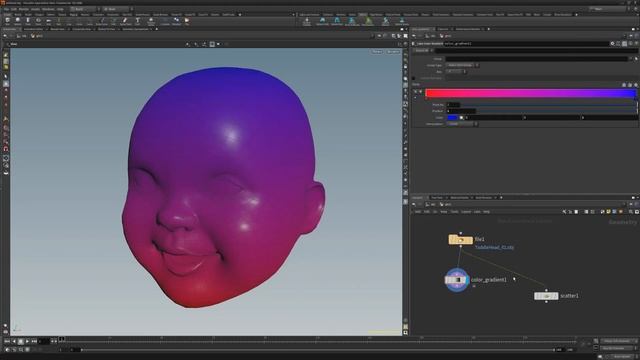The width and height of the screenshot is (640, 360).
Task: Open the Axis dropdown
Action: pyautogui.click(x=456, y=72)
